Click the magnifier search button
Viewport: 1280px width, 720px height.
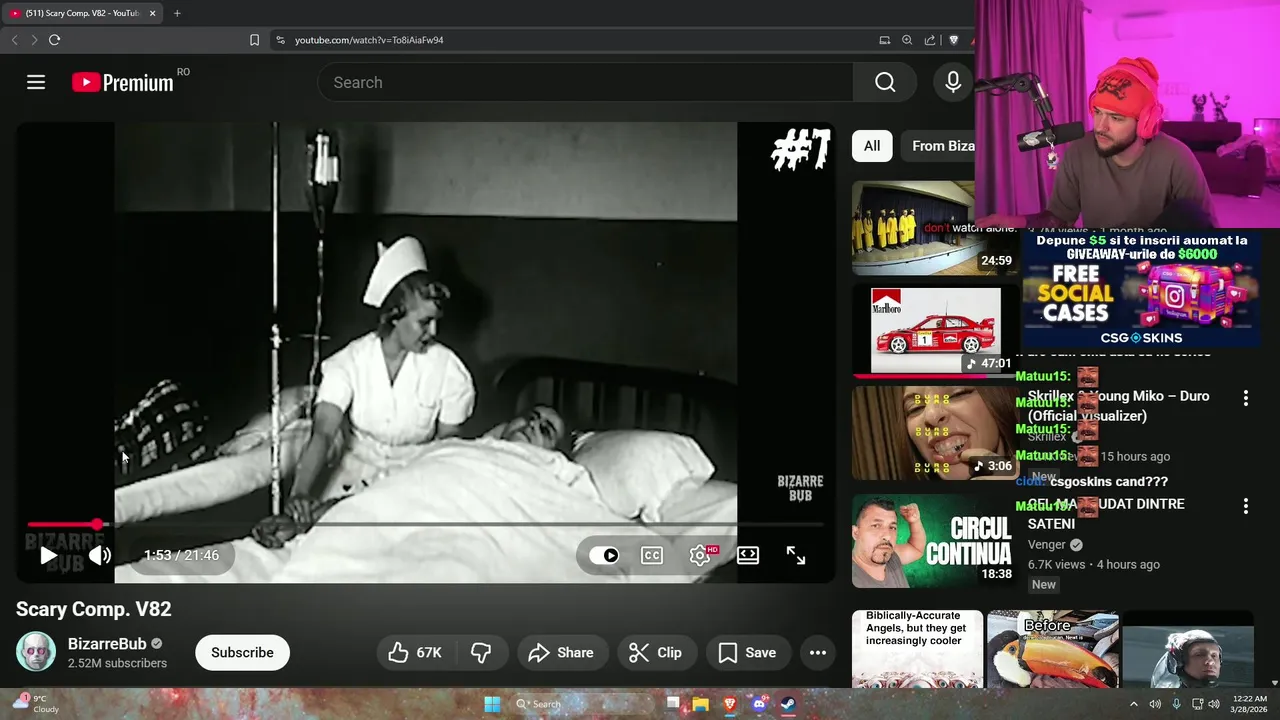pos(885,82)
